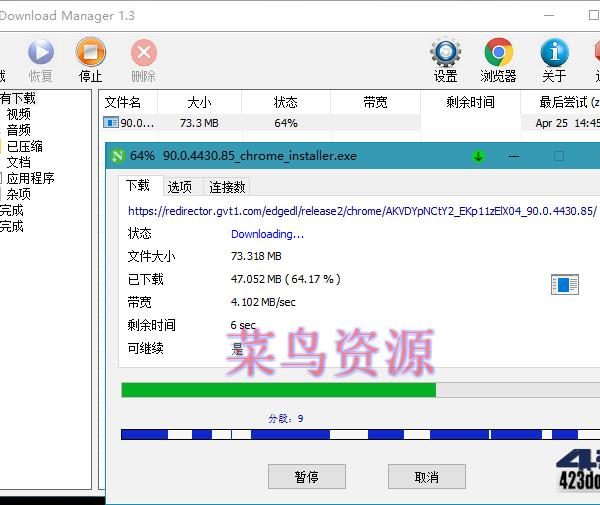Open the 连接数 tab
This screenshot has width=600, height=505.
pos(227,187)
